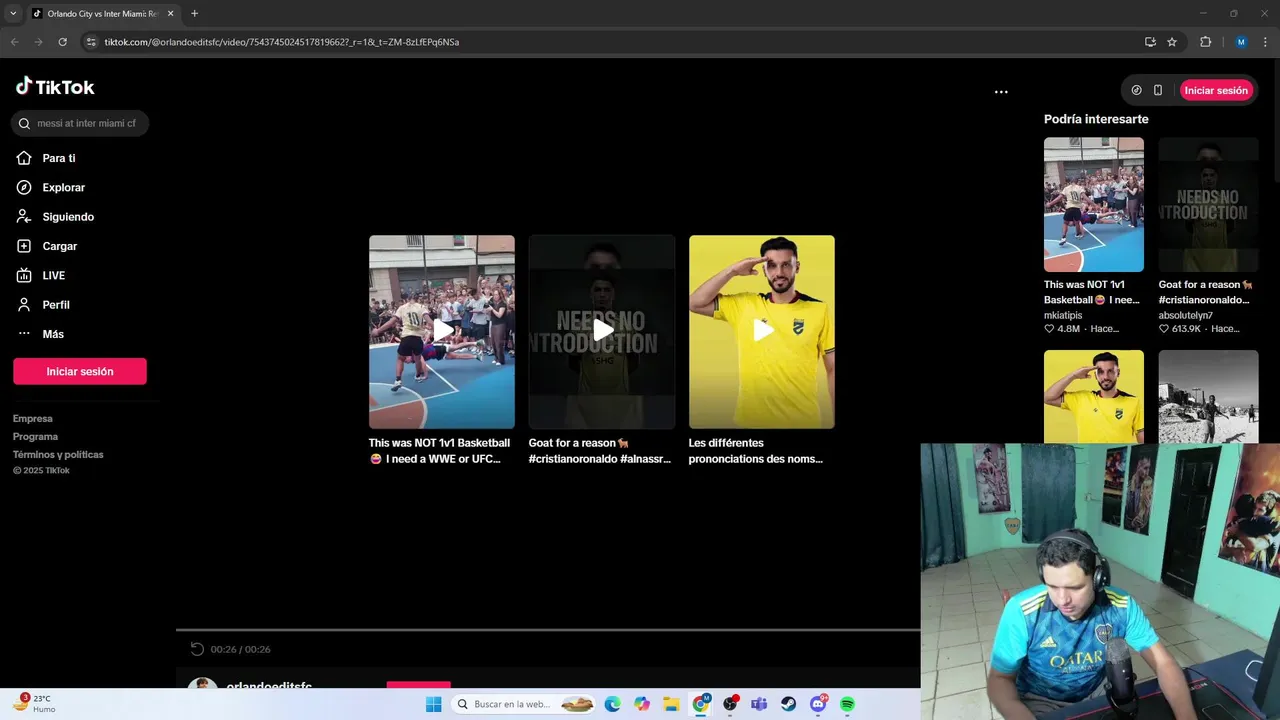
Task: Open the tab search dropdown
Action: 13,14
